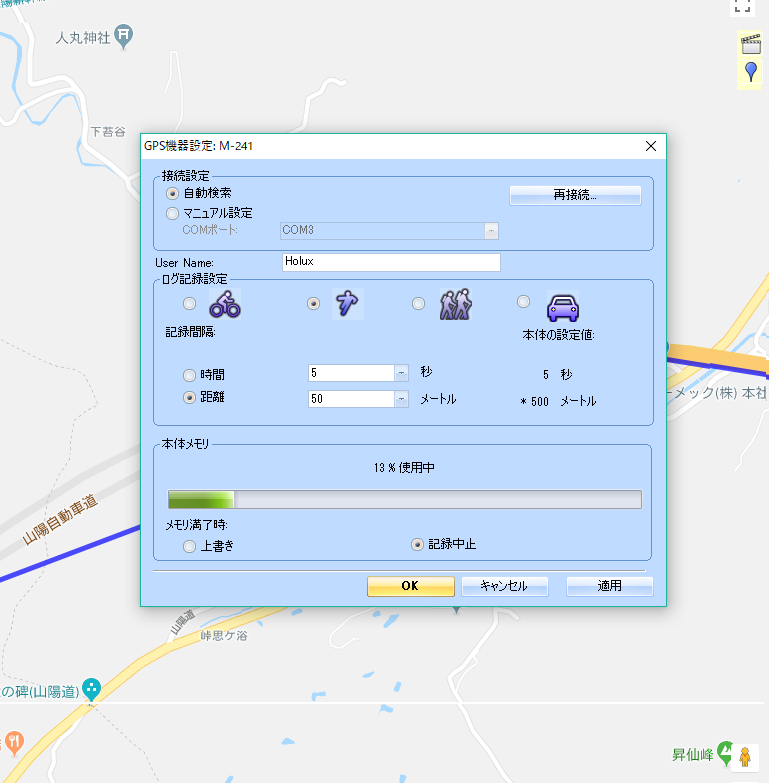
Task: Click the 下苔谷 place label
Action: point(108,132)
